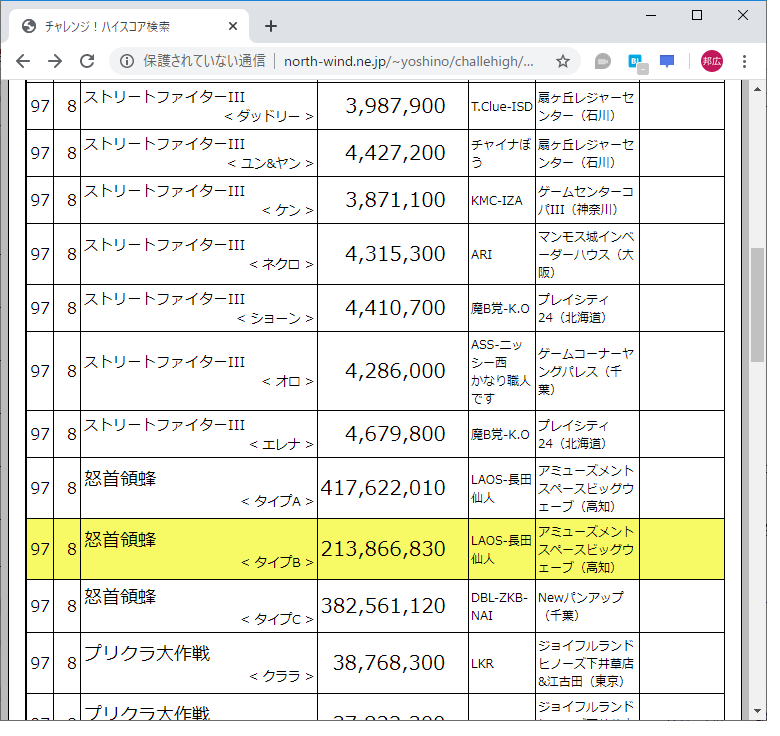This screenshot has width=780, height=736.
Task: Select the score 3,987,900
Action: click(x=395, y=106)
